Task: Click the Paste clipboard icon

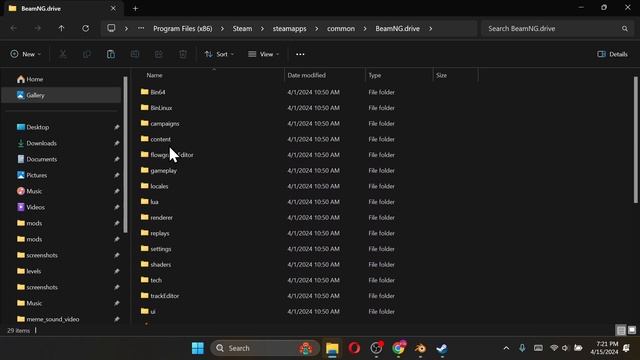Action: coord(111,54)
